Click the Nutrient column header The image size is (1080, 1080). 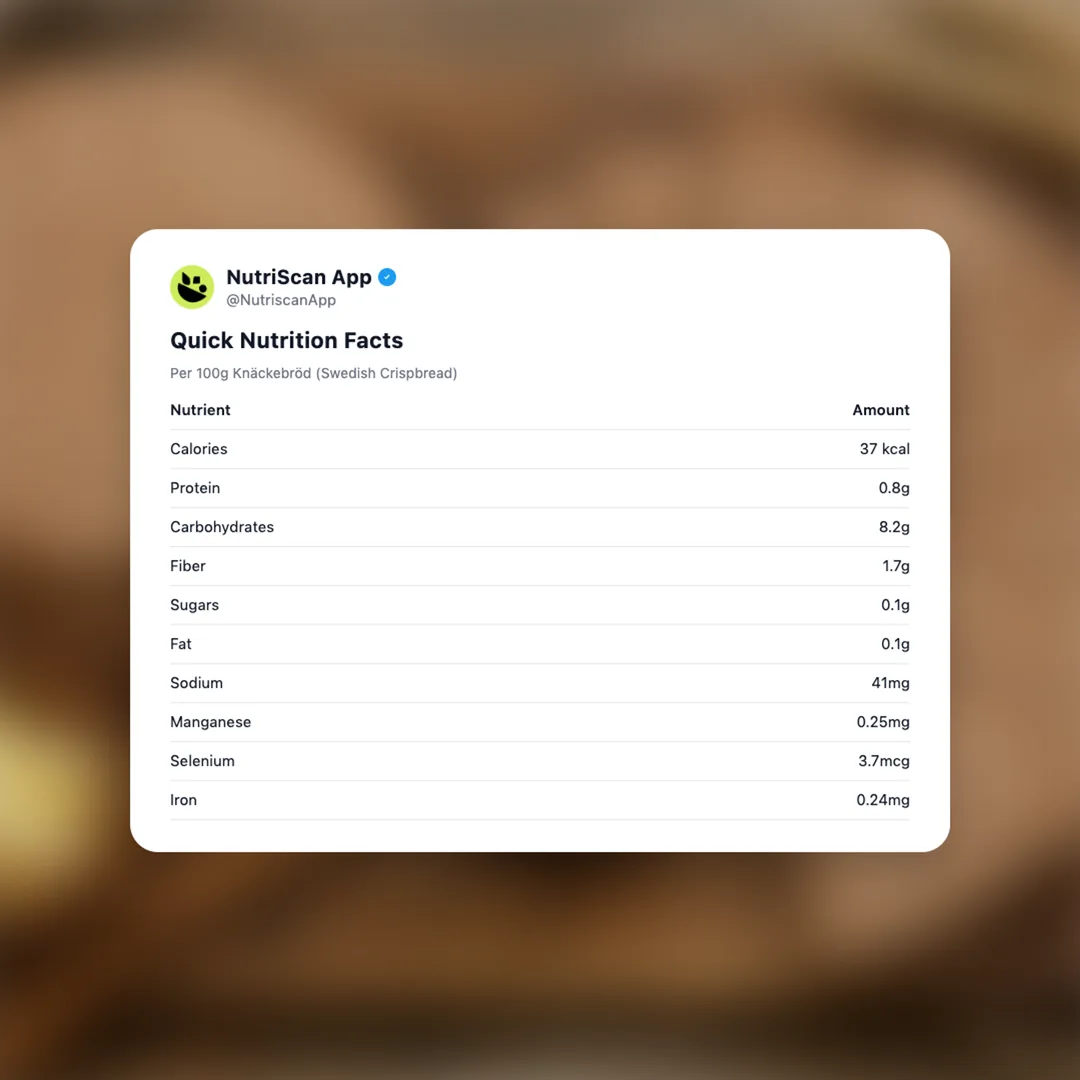coord(200,410)
